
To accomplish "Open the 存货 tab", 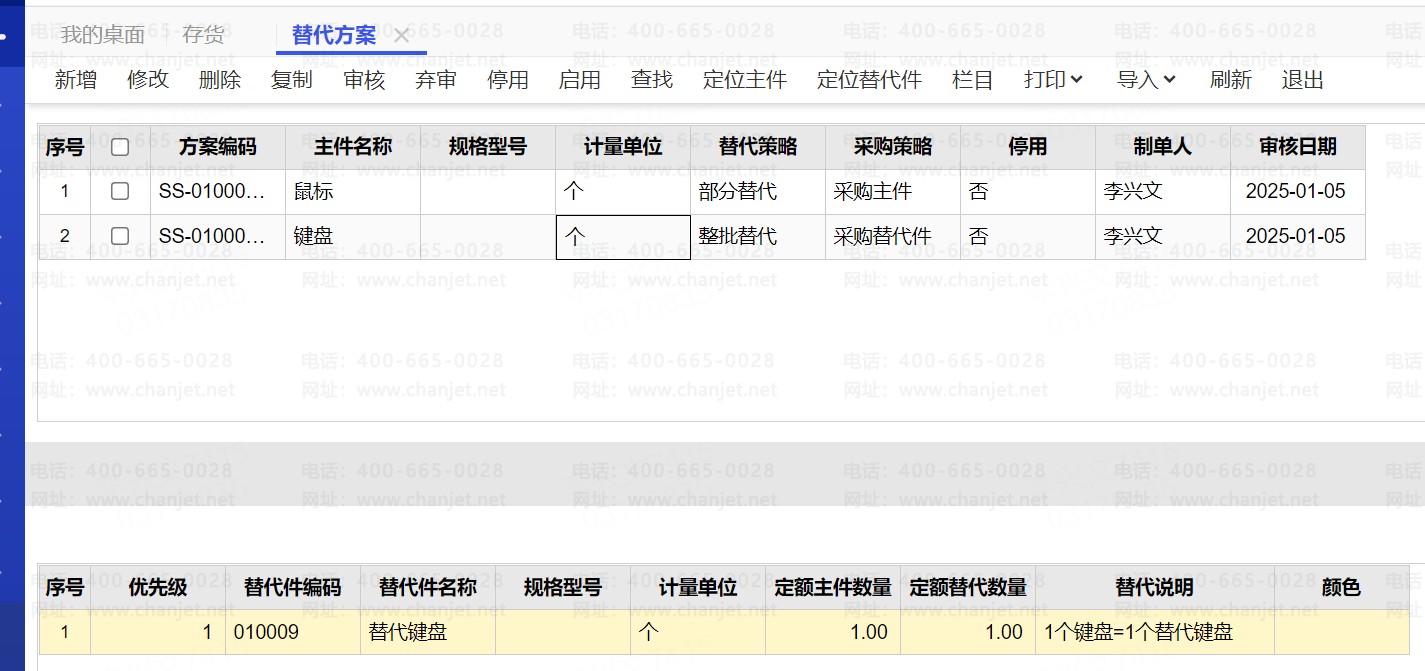I will [203, 35].
